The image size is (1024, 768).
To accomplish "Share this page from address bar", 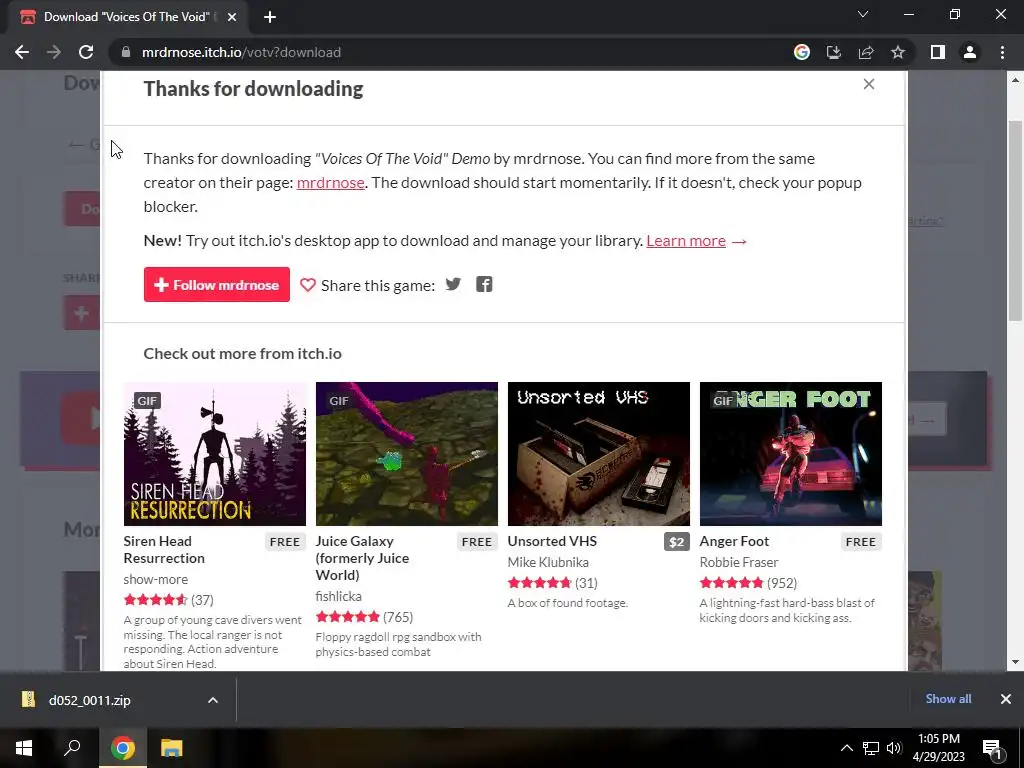I will pos(866,52).
